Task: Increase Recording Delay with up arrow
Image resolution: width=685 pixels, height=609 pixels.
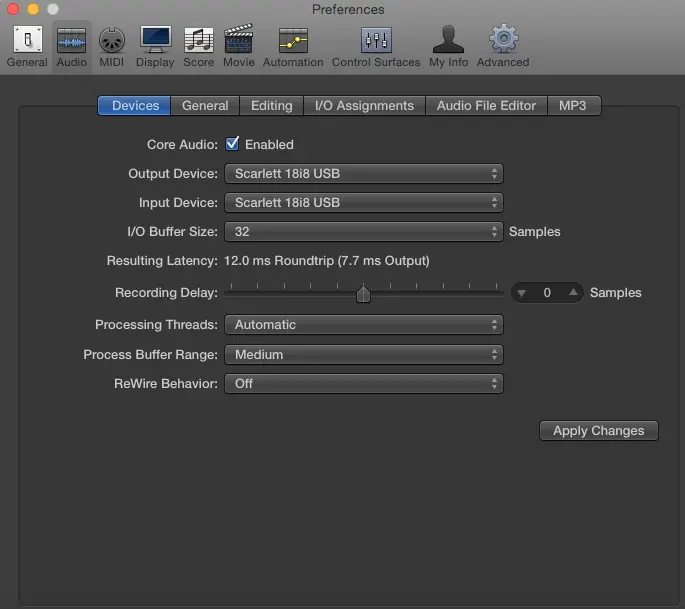Action: pyautogui.click(x=573, y=292)
